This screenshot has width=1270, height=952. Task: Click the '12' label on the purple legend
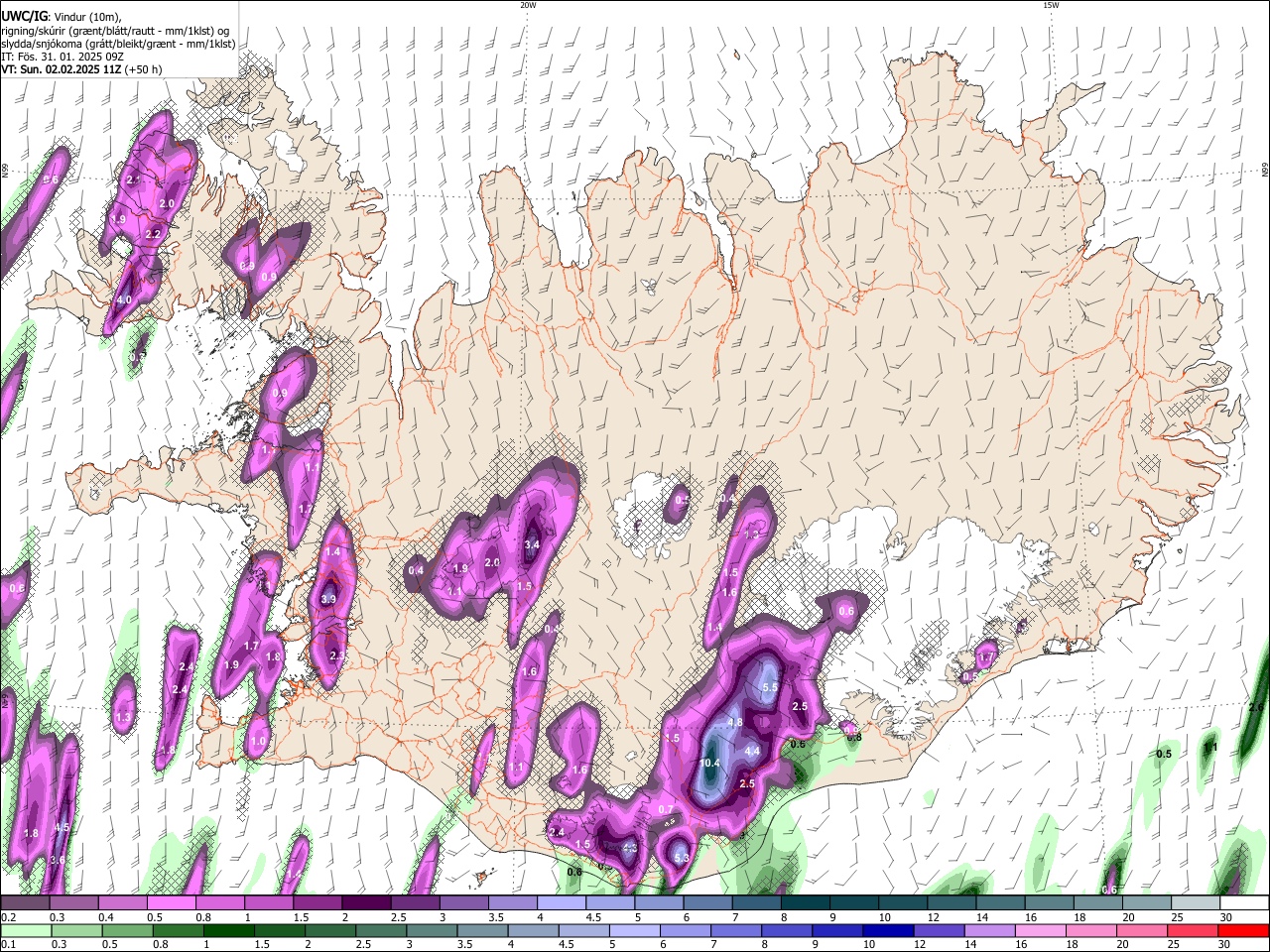point(933,917)
